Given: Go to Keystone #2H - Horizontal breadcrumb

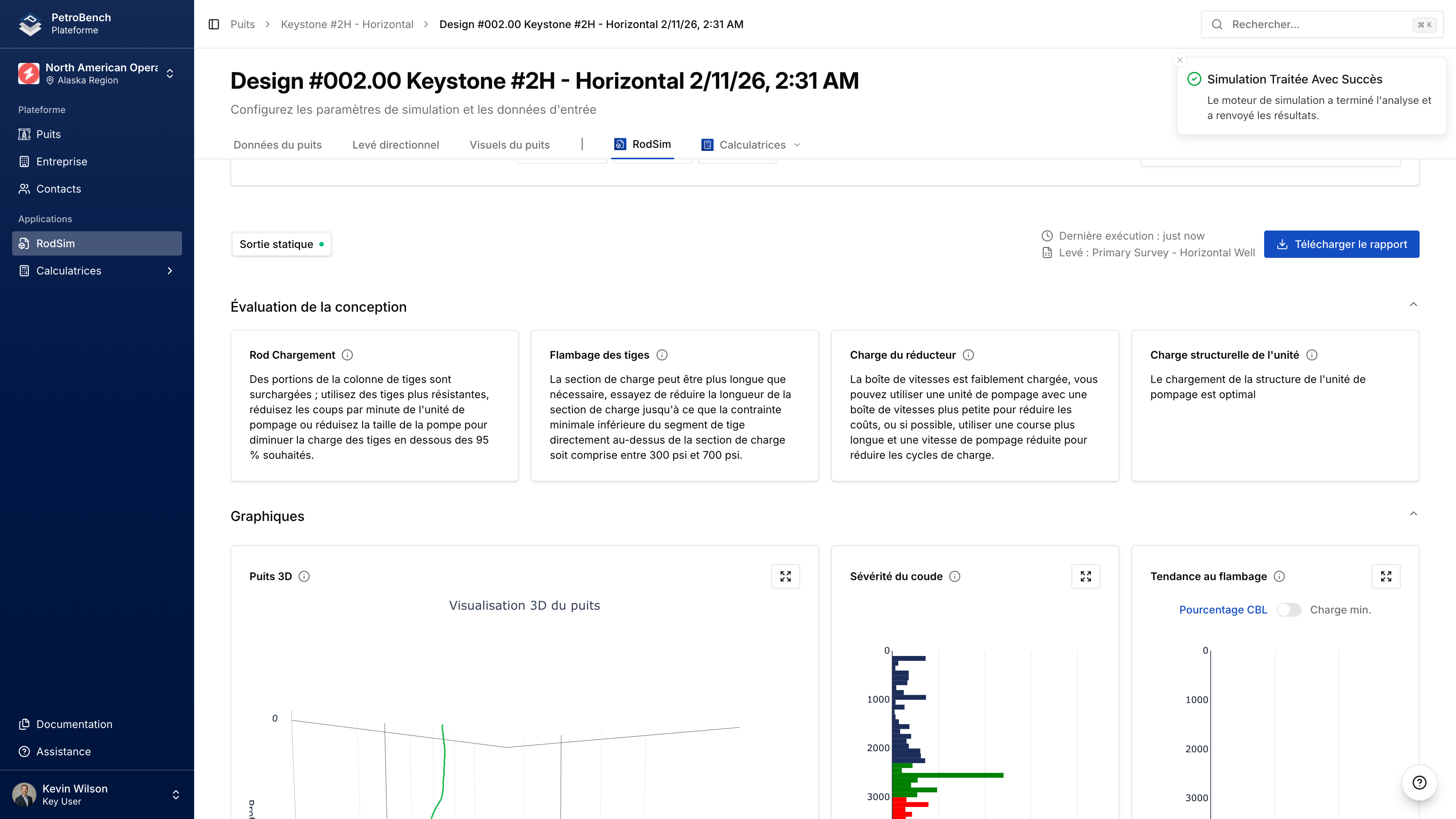Looking at the screenshot, I should click(x=347, y=24).
